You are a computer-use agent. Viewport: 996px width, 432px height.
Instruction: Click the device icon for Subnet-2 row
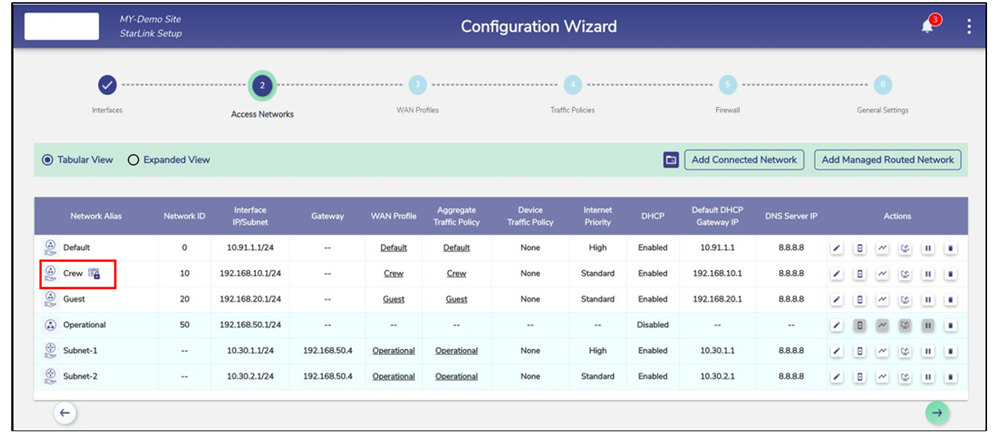[859, 377]
